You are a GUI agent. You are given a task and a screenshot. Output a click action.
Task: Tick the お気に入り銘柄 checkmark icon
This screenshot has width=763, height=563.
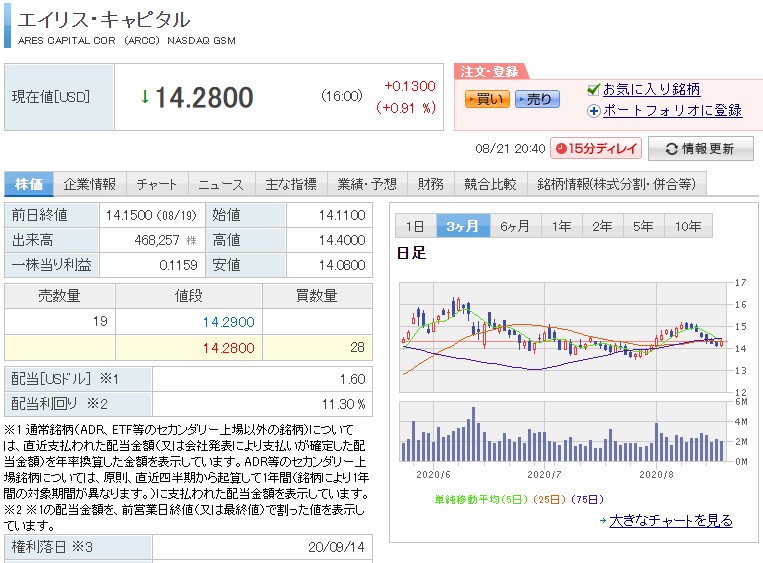coord(593,90)
